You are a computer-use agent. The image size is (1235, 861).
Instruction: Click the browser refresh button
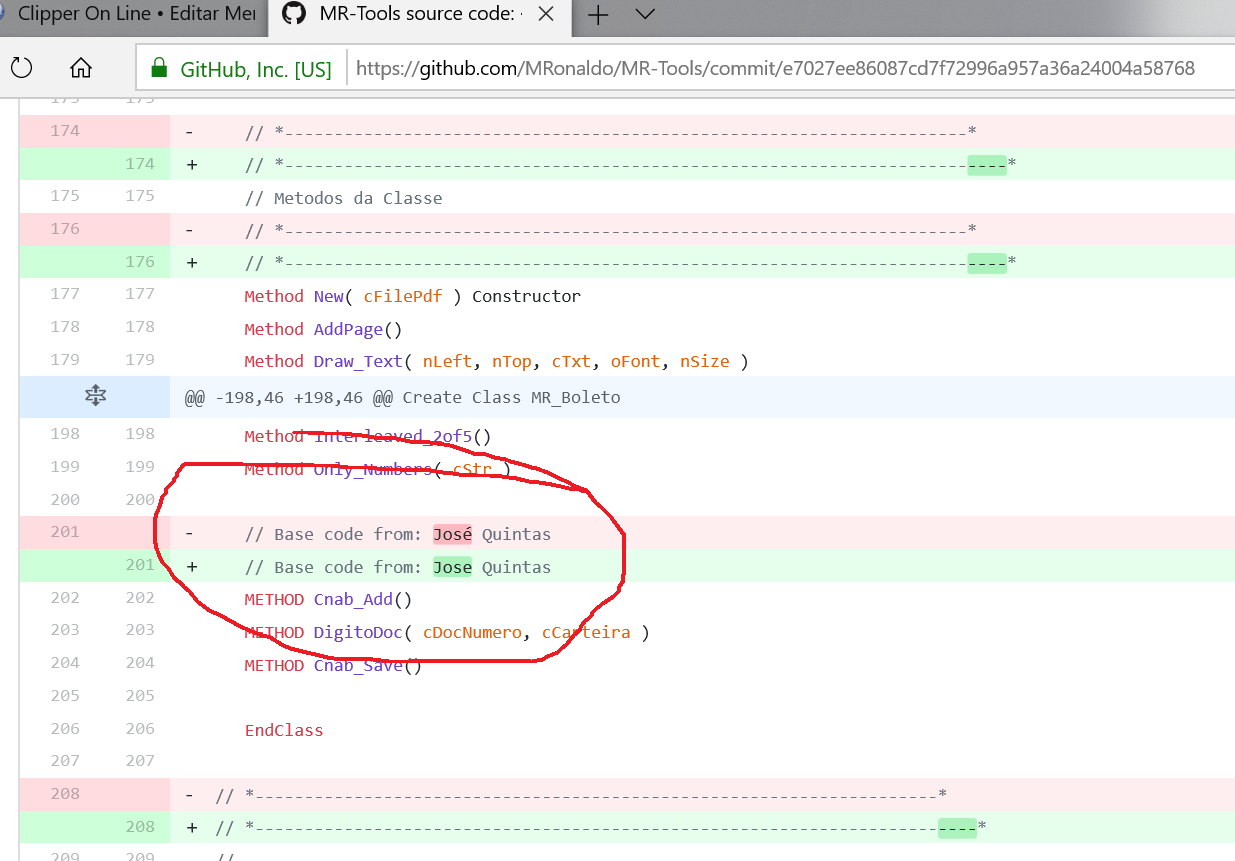(21, 68)
